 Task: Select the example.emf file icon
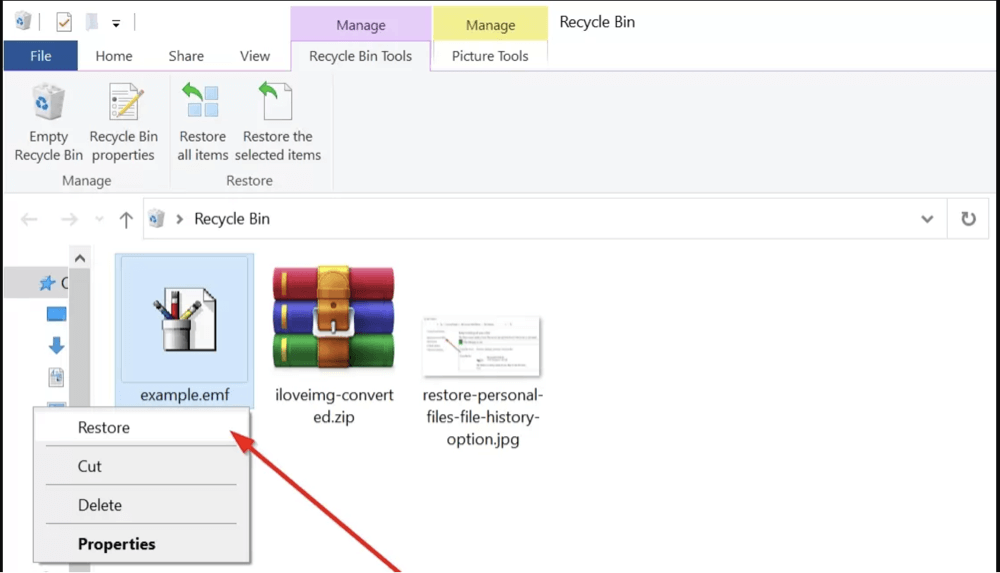(x=185, y=319)
